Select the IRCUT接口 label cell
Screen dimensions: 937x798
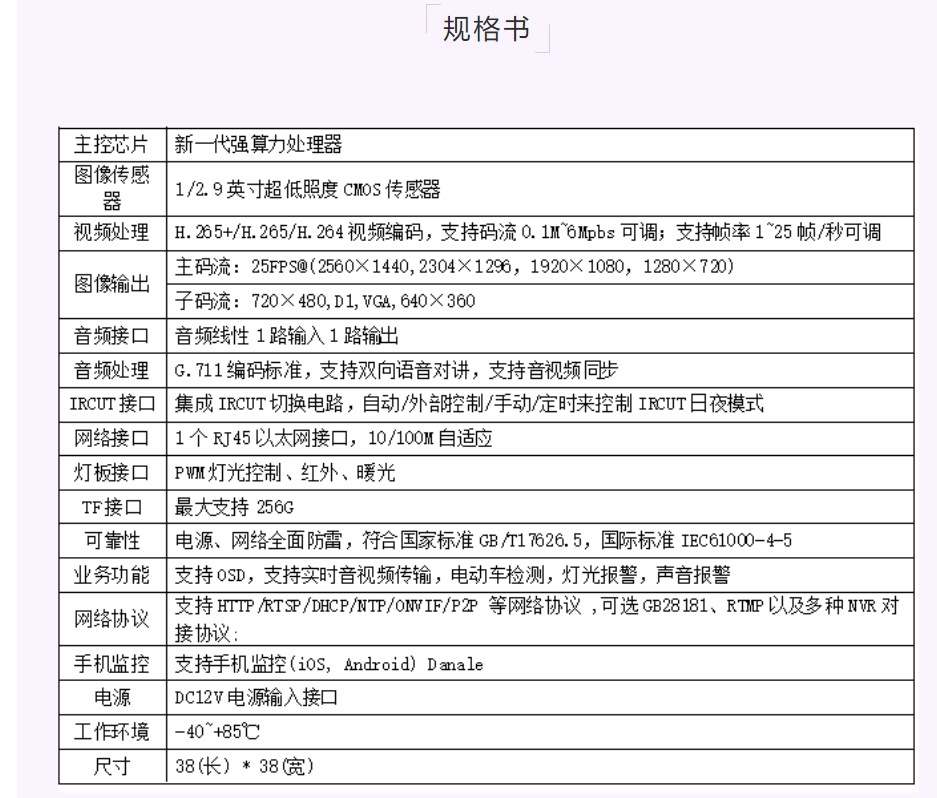click(x=112, y=405)
